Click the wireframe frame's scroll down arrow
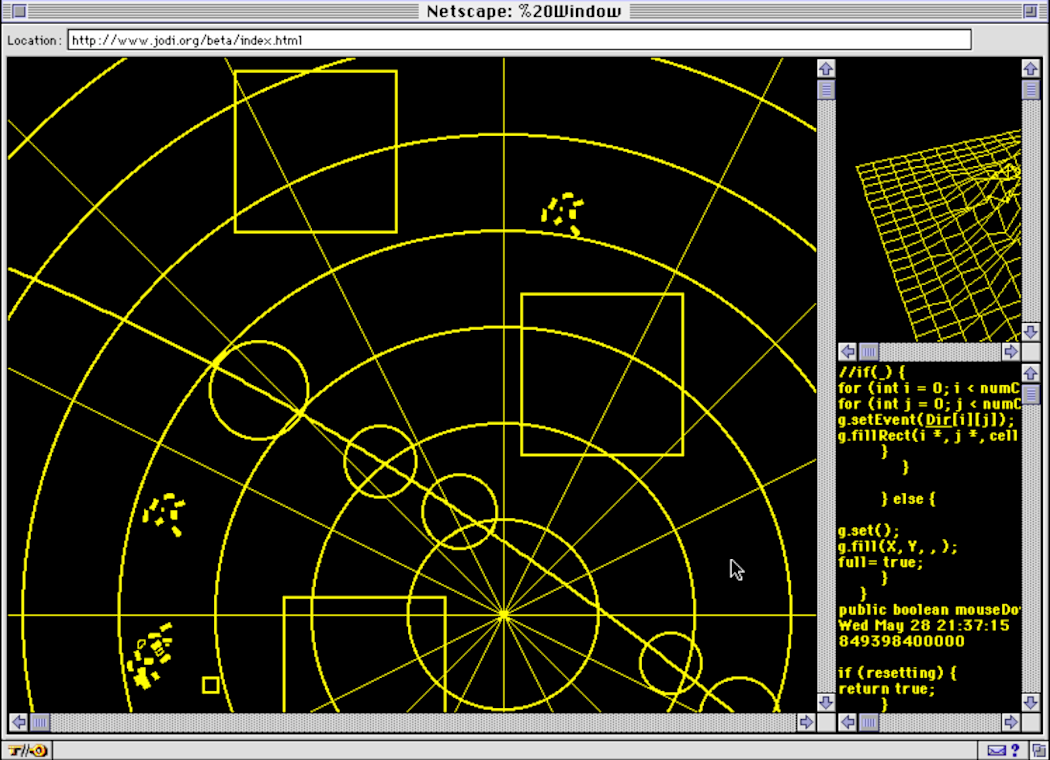The height and width of the screenshot is (760, 1050). coord(1031,331)
